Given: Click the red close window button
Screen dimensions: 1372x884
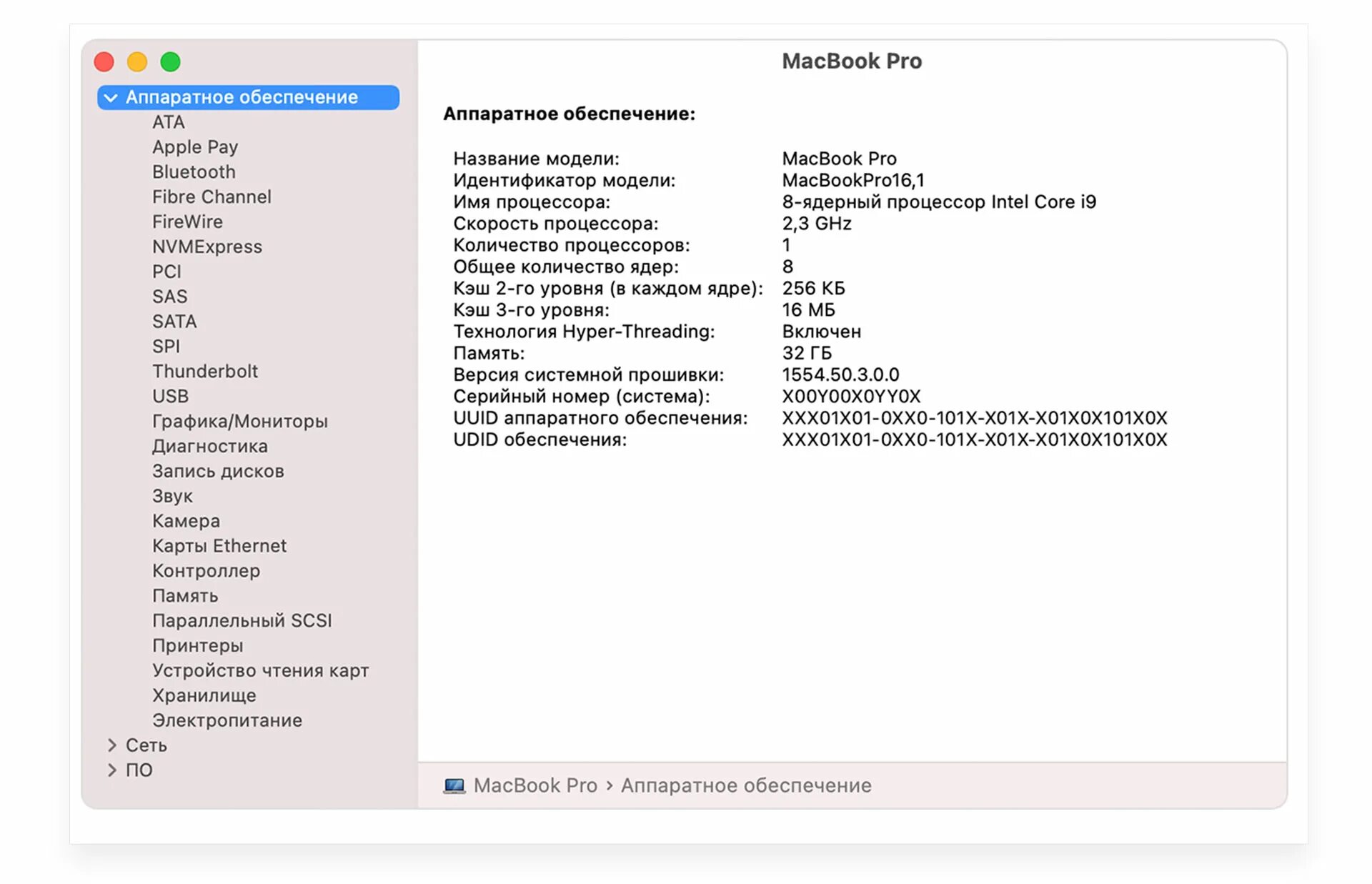Looking at the screenshot, I should coord(104,62).
